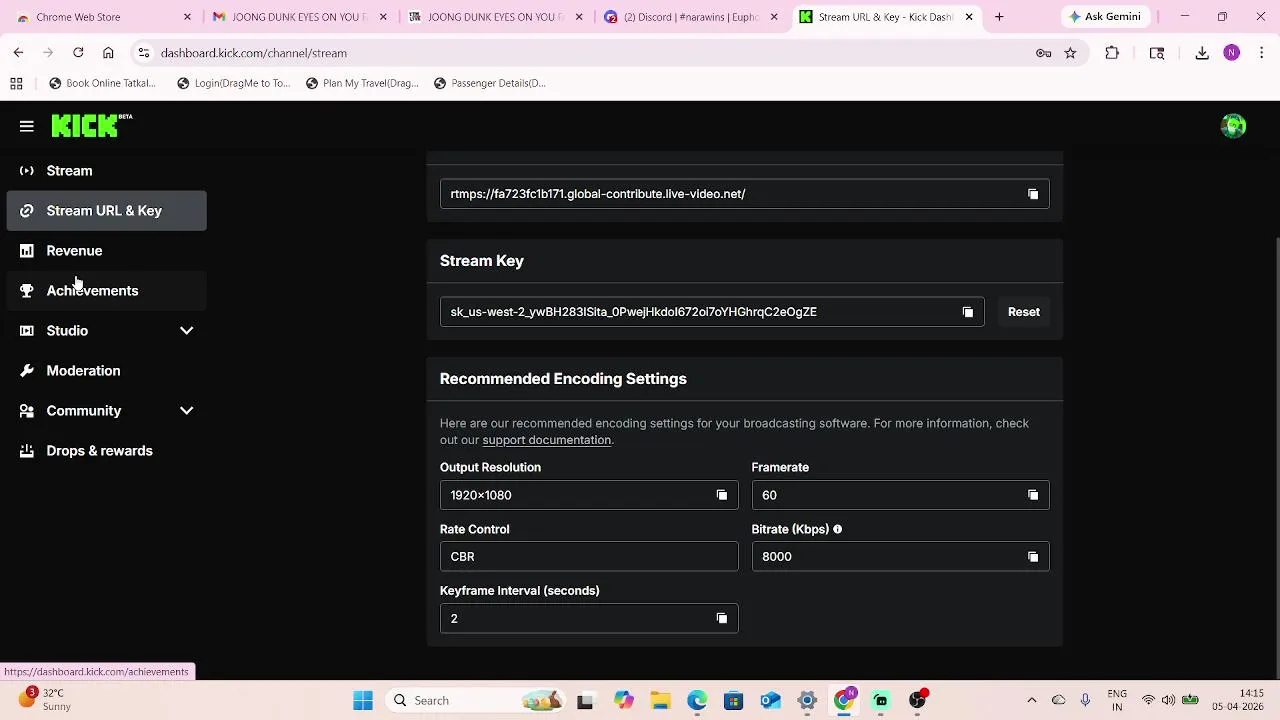Copy the framerate value 60
This screenshot has width=1280, height=720.
[1033, 495]
